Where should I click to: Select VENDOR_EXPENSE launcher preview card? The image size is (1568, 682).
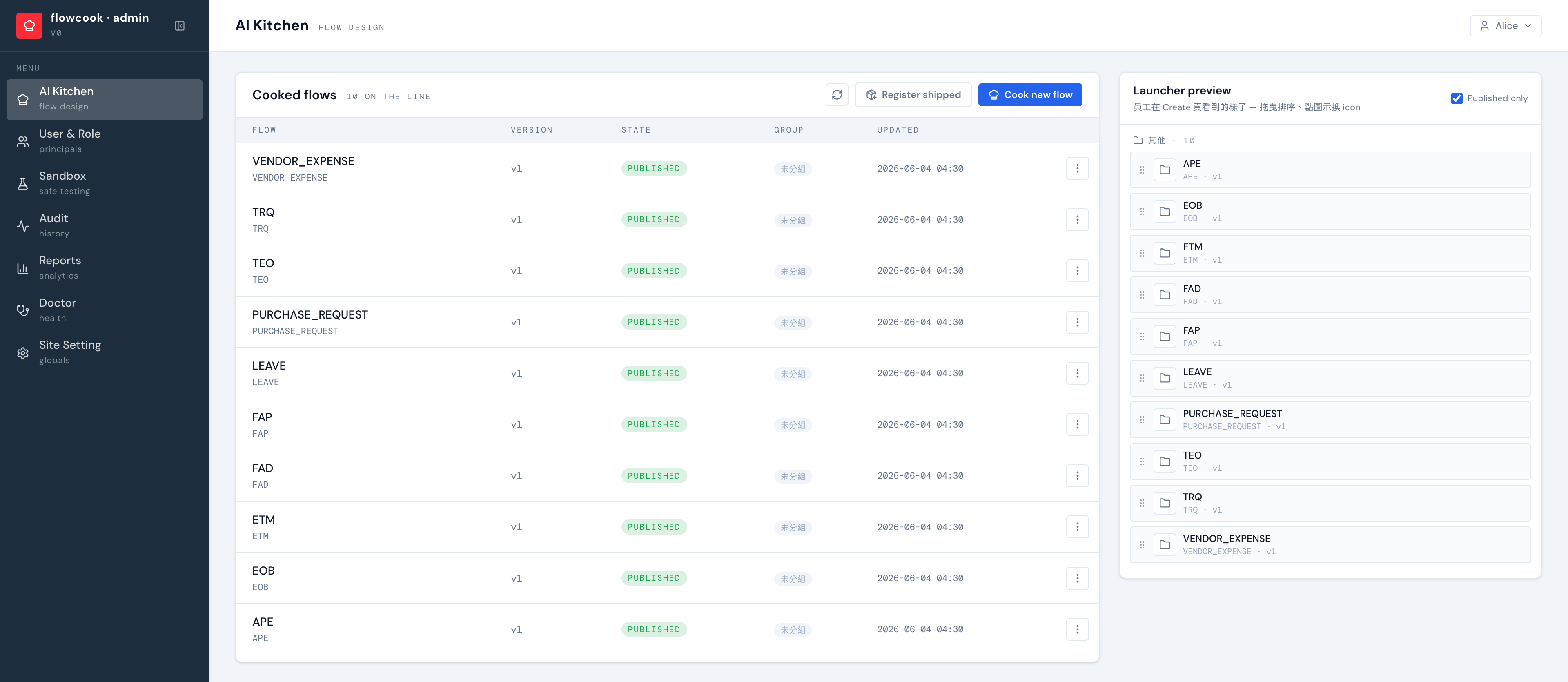(x=1330, y=545)
